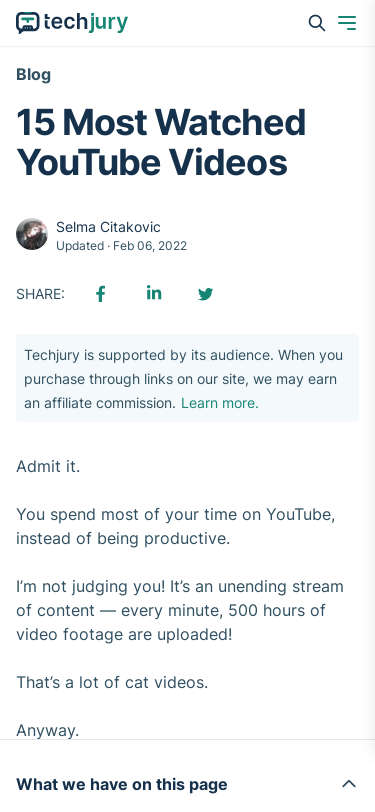Share the article on LinkedIn

154,294
